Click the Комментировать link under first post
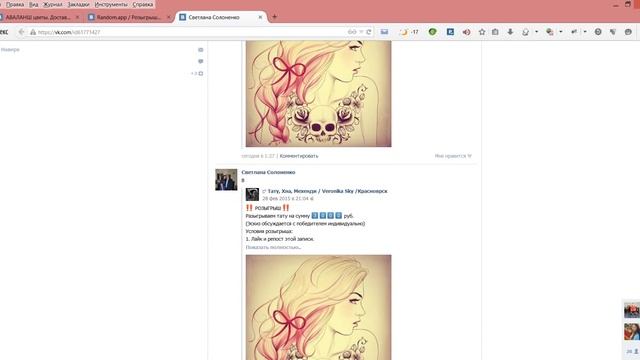Screen dimensions: 640x360 (299, 156)
